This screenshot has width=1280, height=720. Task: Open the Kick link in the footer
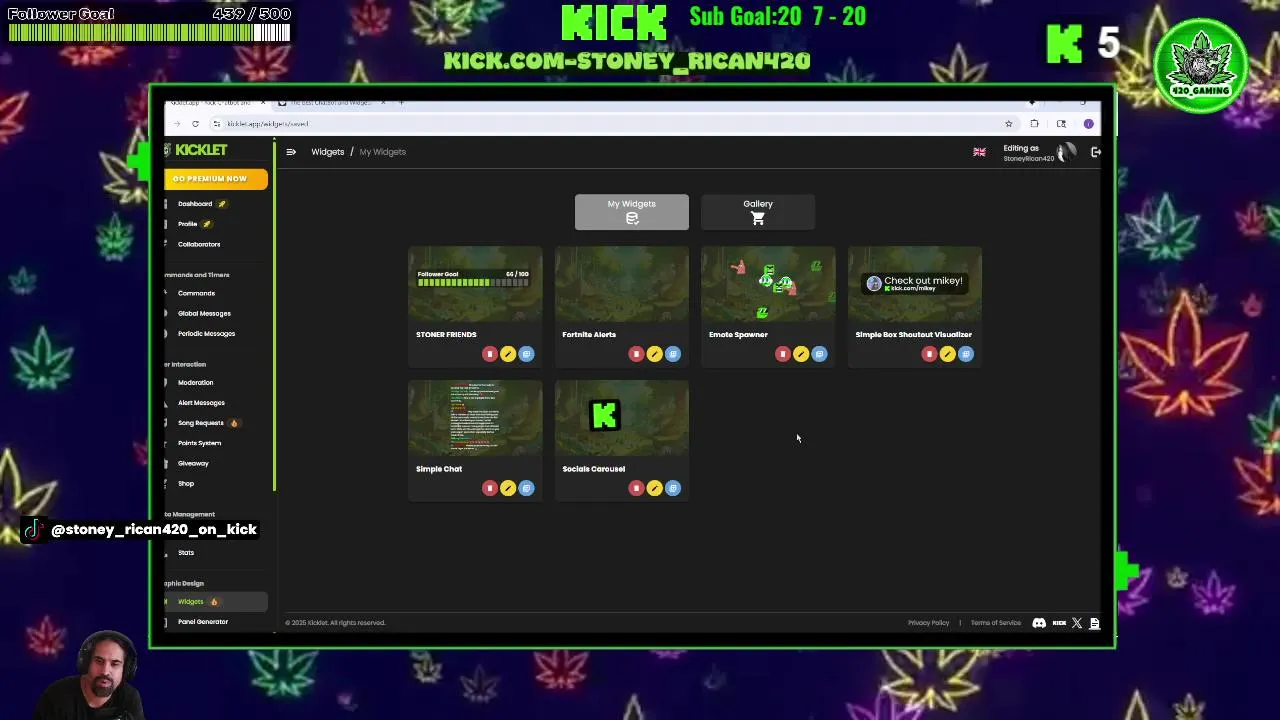pyautogui.click(x=1059, y=623)
